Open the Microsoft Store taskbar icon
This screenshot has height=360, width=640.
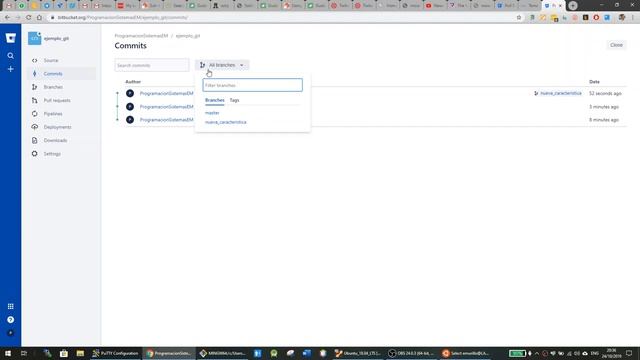coord(64,353)
